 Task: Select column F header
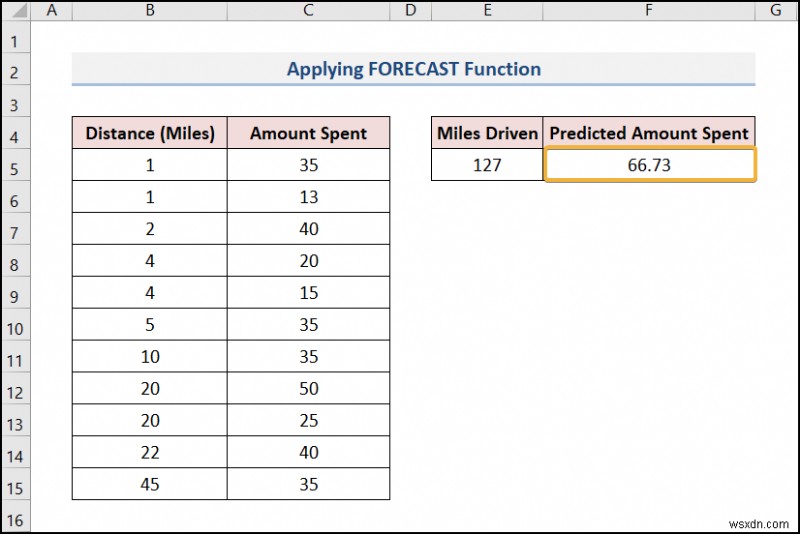point(649,10)
